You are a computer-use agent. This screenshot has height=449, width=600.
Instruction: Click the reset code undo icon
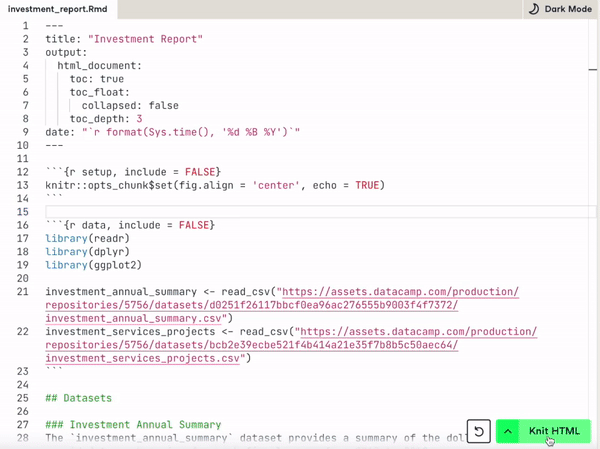(479, 431)
